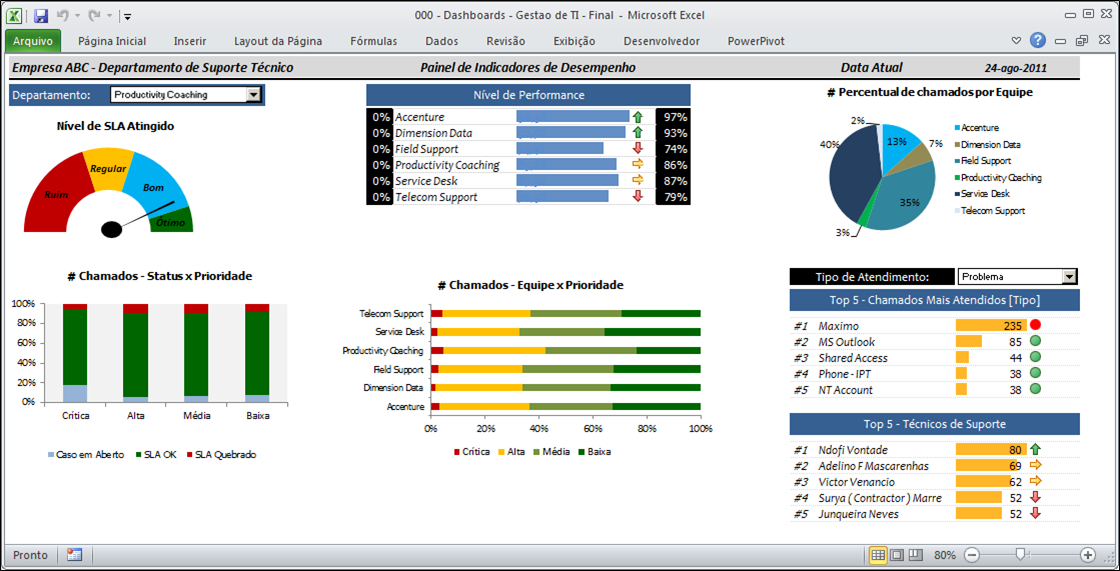This screenshot has height=571, width=1120.
Task: Click the green circle next to Phone - IPT
Action: click(x=1036, y=373)
